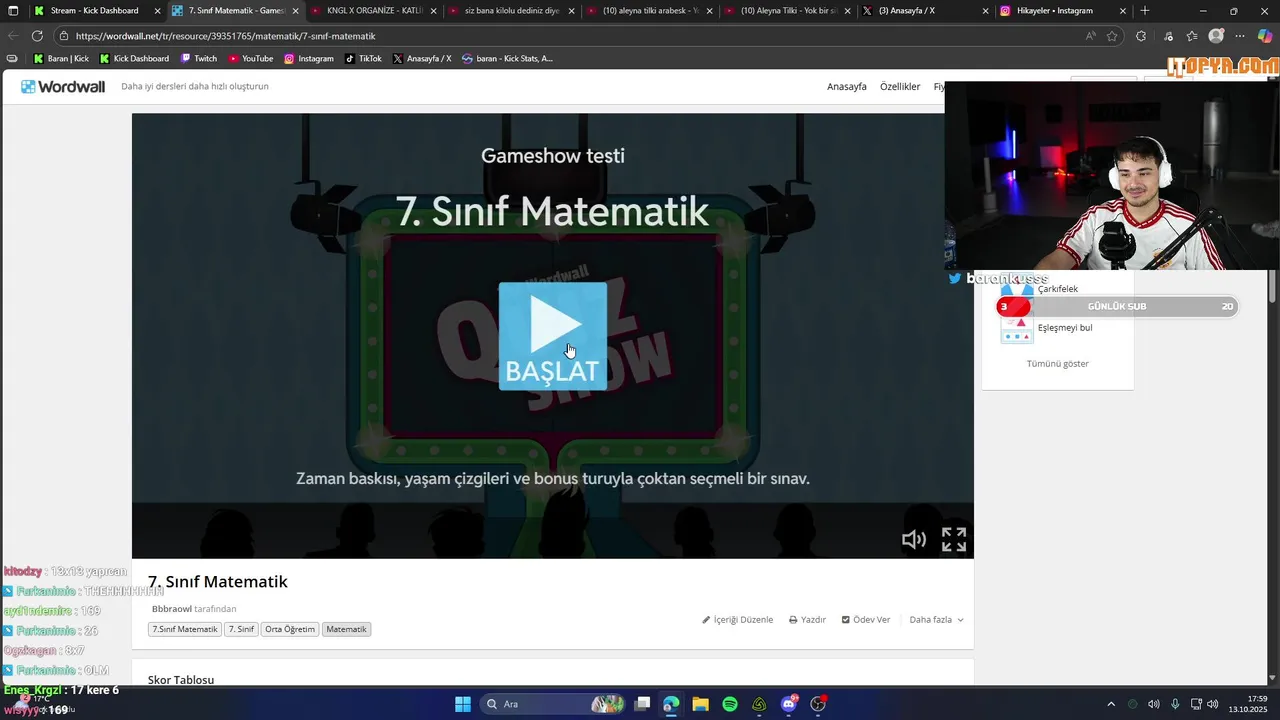Click the Yazdır print link
Screen dimensions: 1280x720
tap(807, 620)
